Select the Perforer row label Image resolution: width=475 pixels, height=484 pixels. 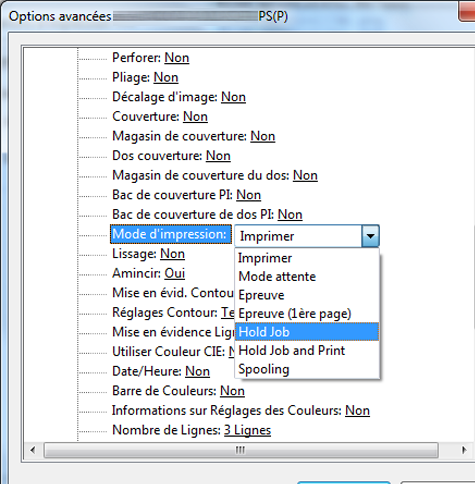pos(136,58)
